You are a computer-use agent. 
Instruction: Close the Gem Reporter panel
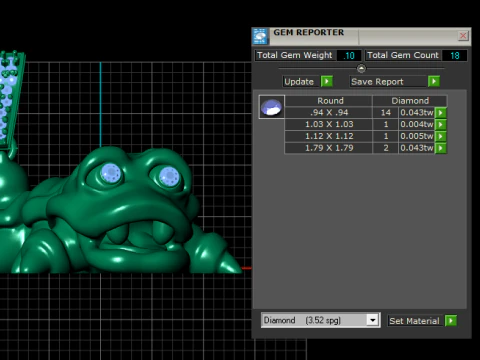pyautogui.click(x=463, y=36)
